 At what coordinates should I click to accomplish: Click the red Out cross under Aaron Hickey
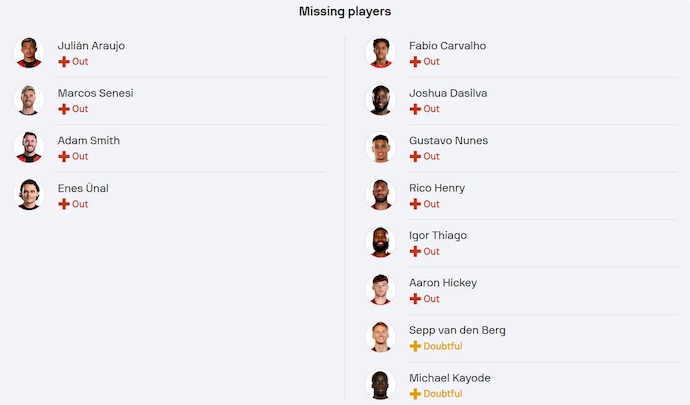[415, 299]
